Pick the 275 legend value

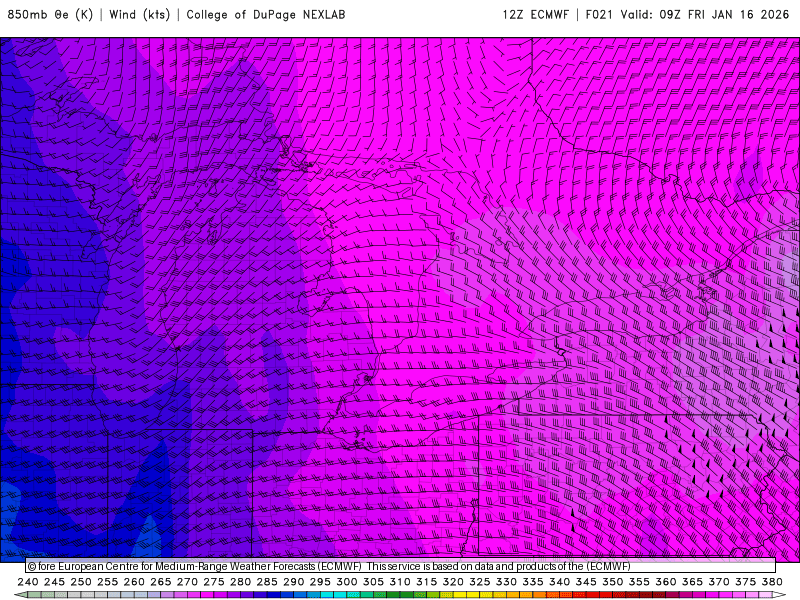click(x=214, y=582)
